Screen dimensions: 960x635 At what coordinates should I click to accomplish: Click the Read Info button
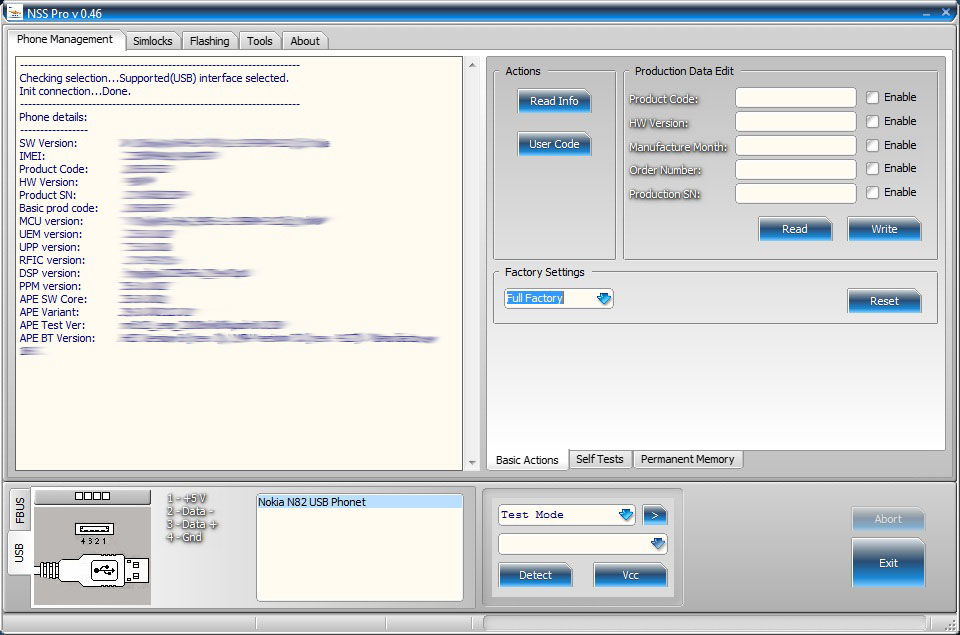pyautogui.click(x=554, y=101)
